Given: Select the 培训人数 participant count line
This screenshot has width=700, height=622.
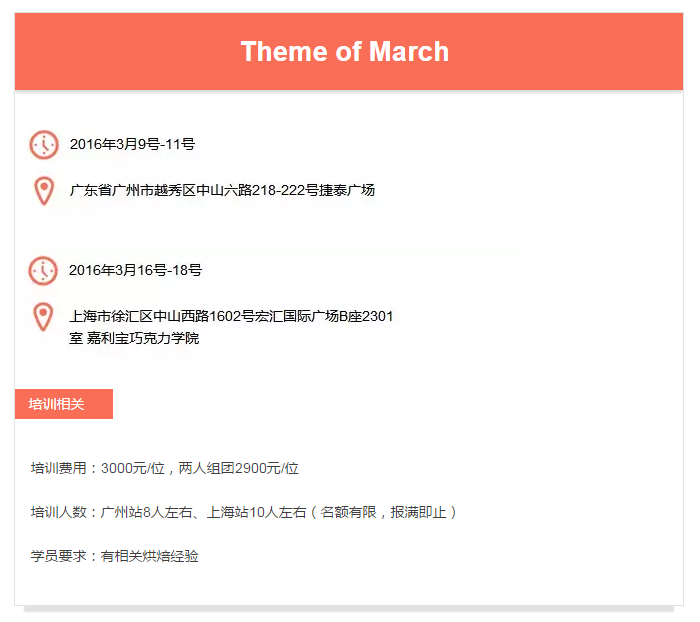Looking at the screenshot, I should coord(244,512).
